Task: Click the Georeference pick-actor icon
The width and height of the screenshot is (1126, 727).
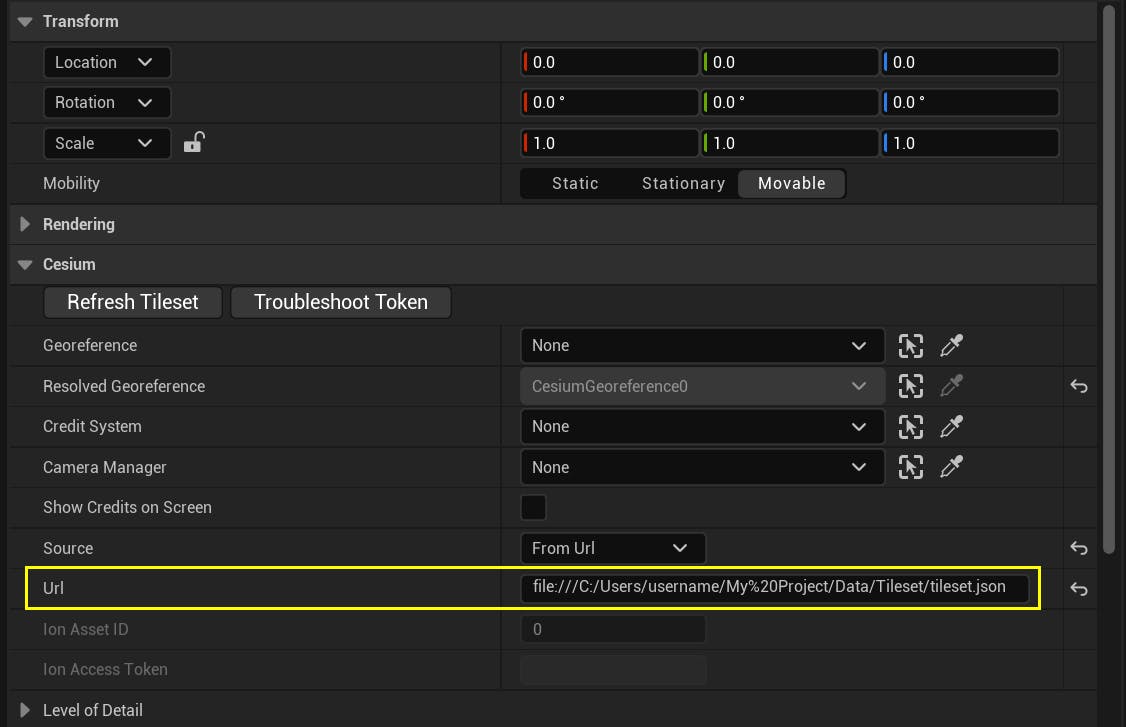Action: click(x=911, y=345)
